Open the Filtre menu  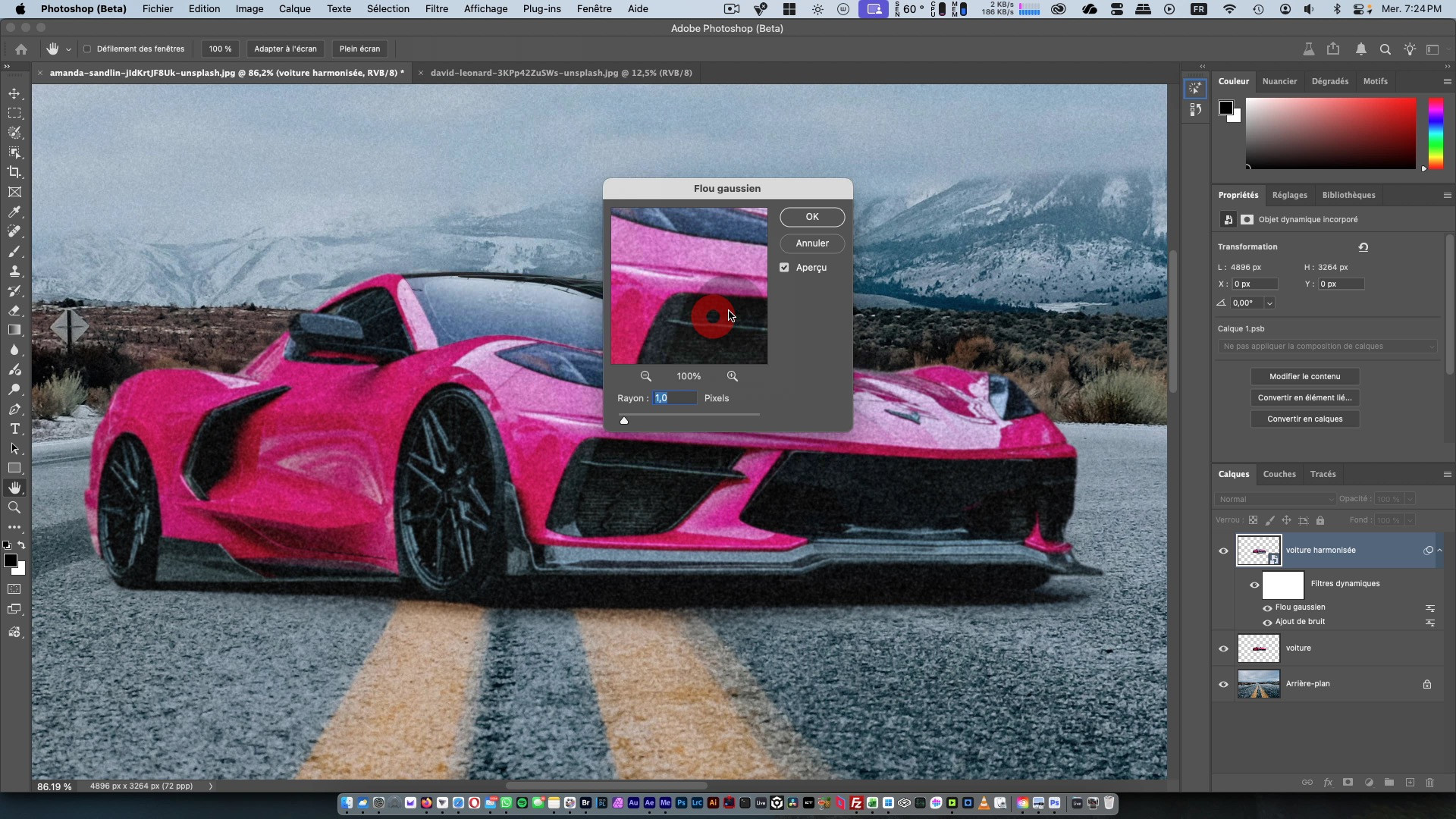click(x=436, y=8)
